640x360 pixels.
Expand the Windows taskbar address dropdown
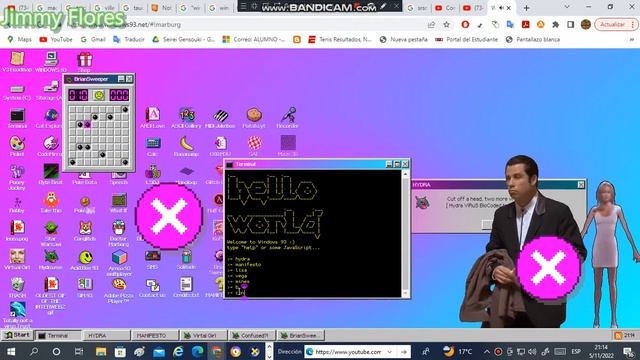pyautogui.click(x=390, y=351)
